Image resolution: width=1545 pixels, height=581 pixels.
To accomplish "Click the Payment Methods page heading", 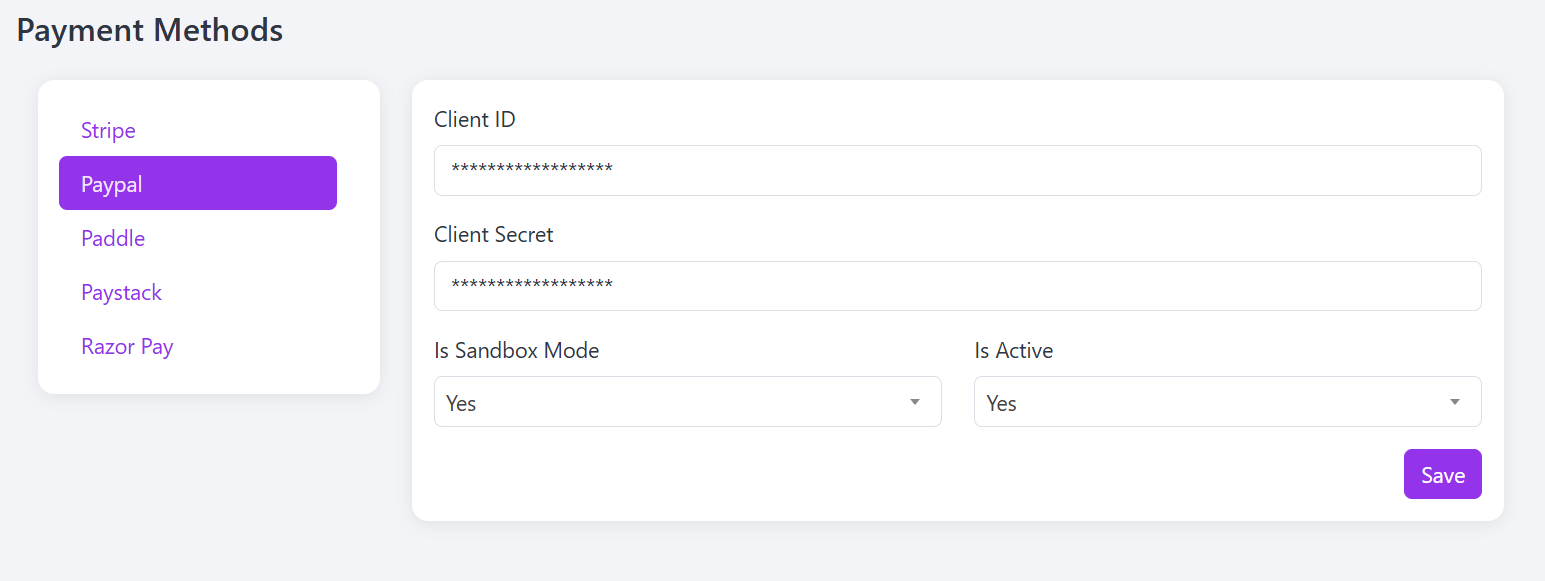I will [x=150, y=30].
